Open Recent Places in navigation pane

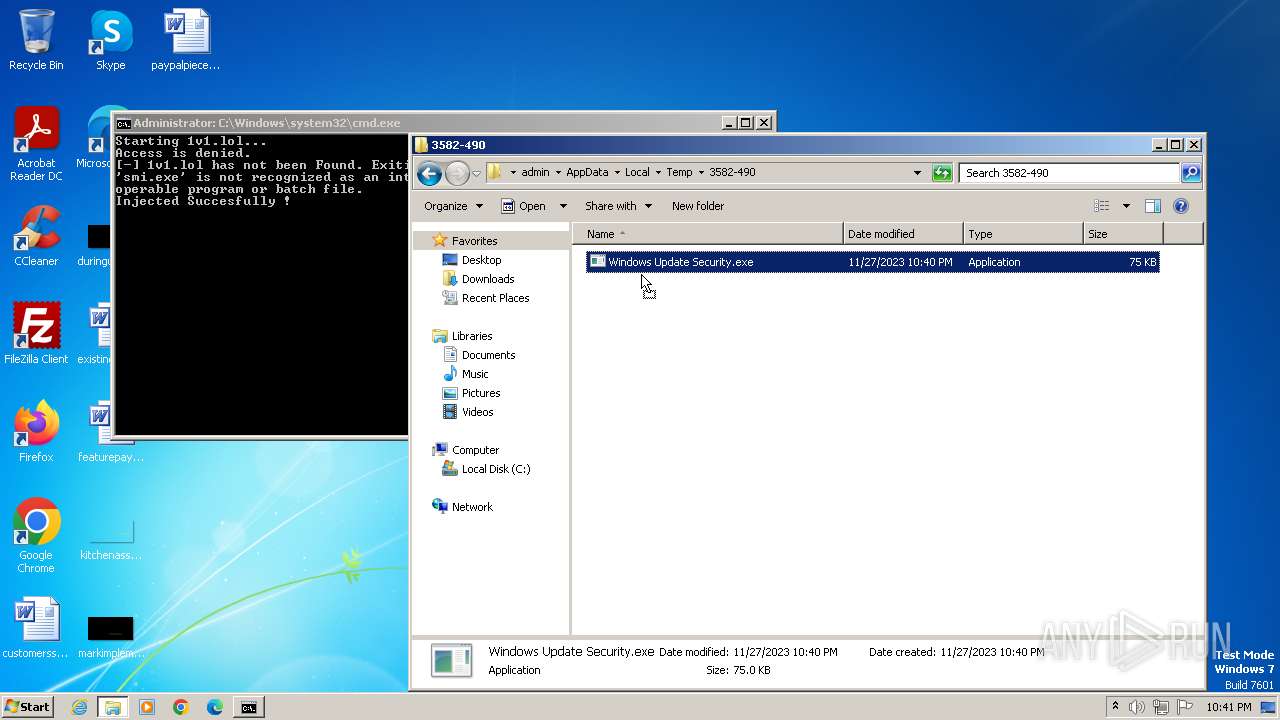[495, 298]
